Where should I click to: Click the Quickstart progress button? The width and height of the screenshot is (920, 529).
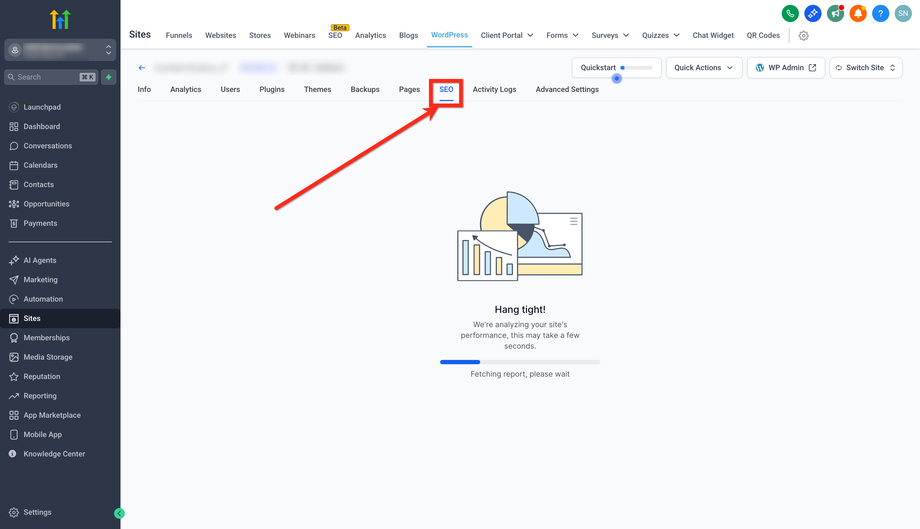[617, 67]
